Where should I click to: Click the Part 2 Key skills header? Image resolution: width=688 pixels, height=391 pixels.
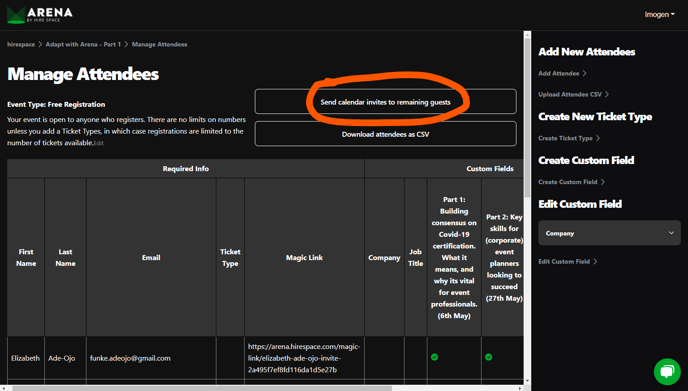503,258
